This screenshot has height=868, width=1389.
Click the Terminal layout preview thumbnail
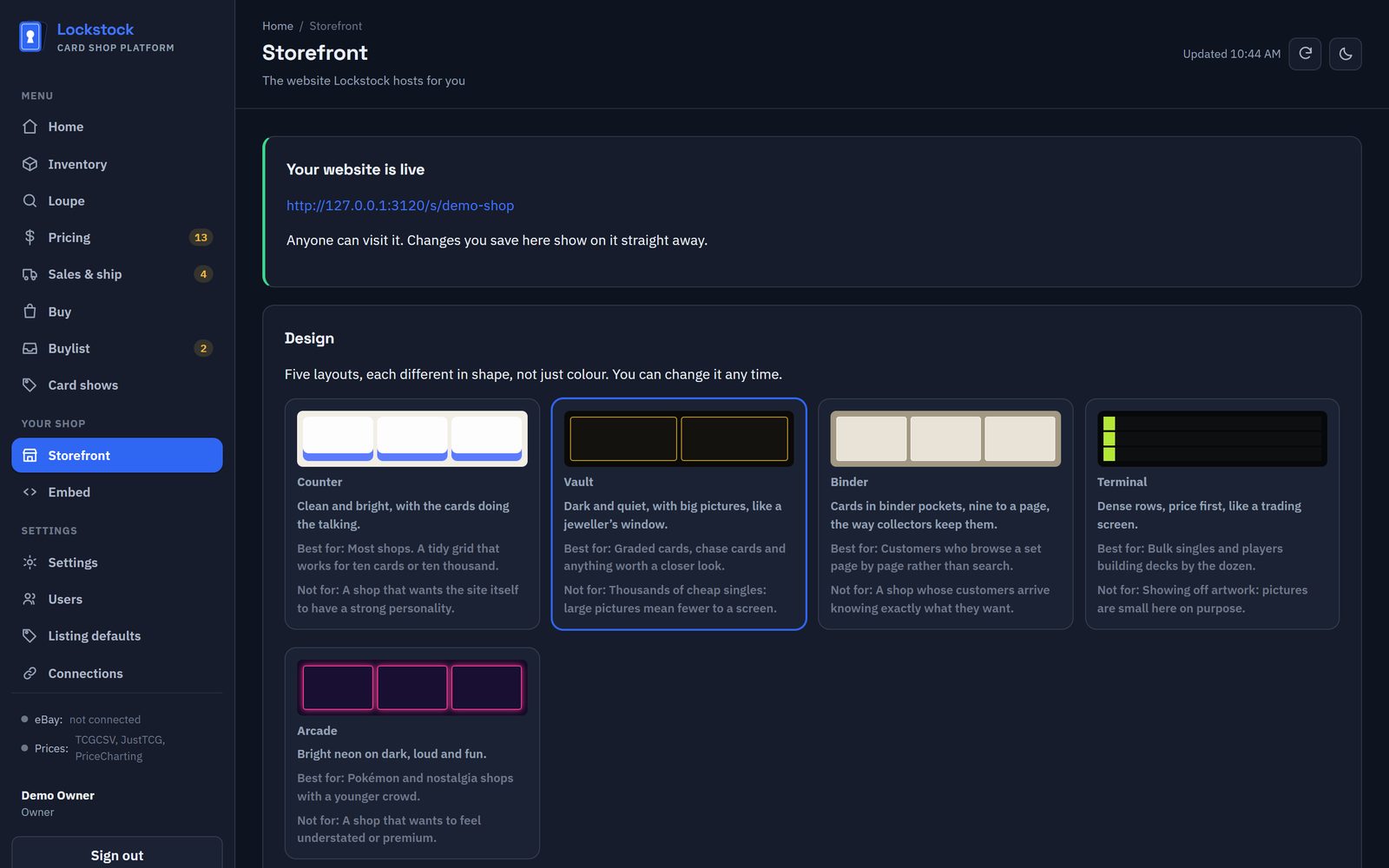pyautogui.click(x=1212, y=439)
